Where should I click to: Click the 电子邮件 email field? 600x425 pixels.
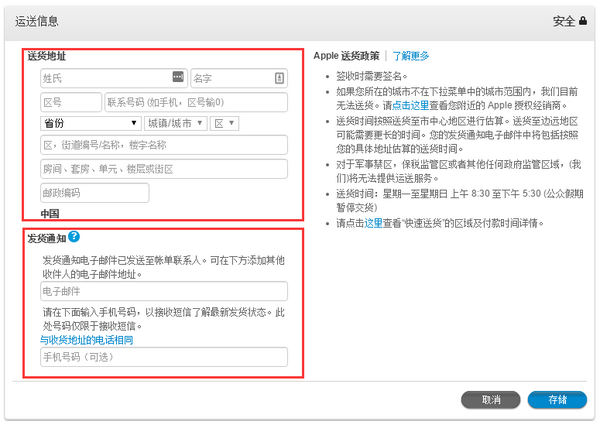[164, 291]
